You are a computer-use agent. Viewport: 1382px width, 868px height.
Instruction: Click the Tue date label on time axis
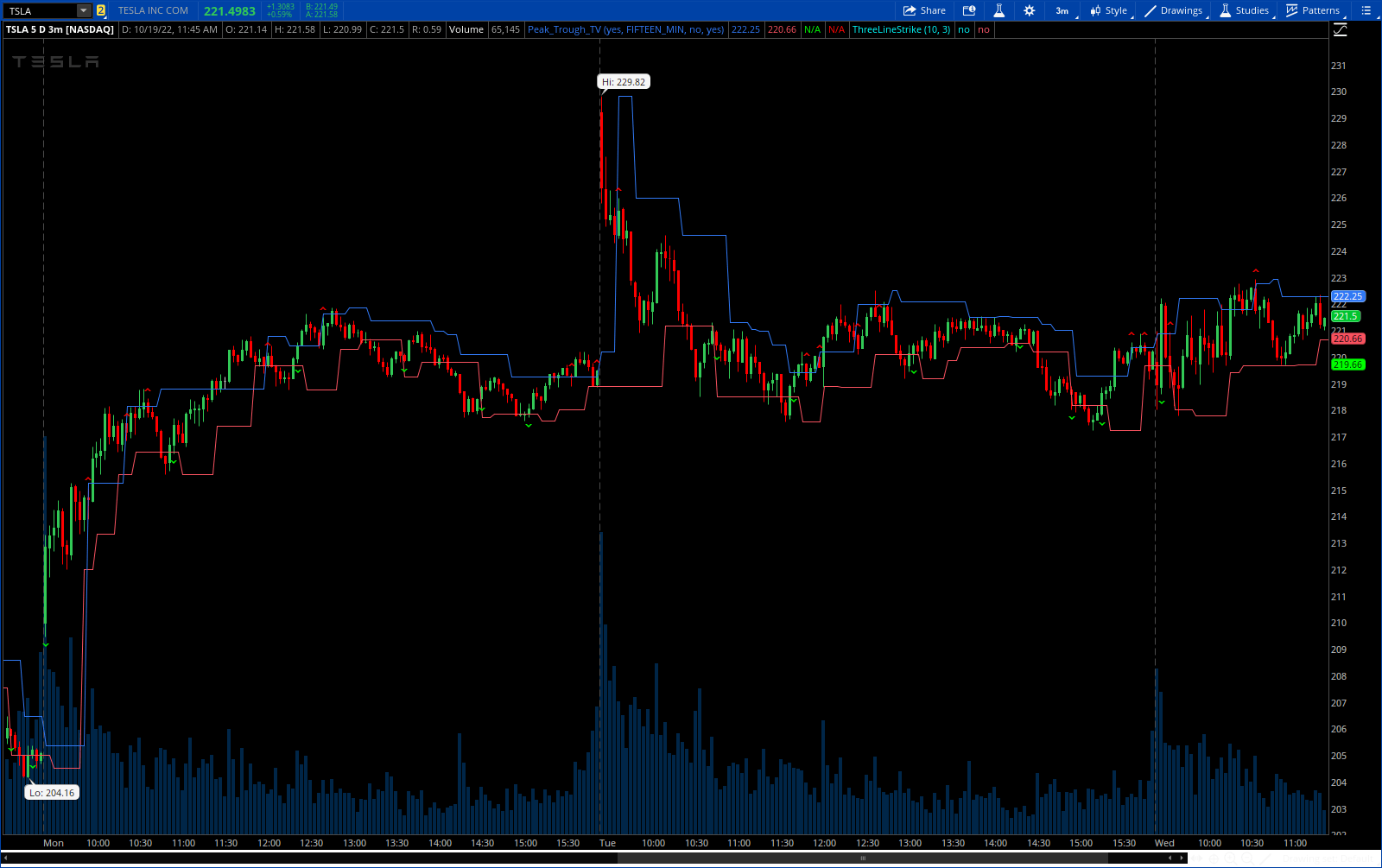coord(607,843)
